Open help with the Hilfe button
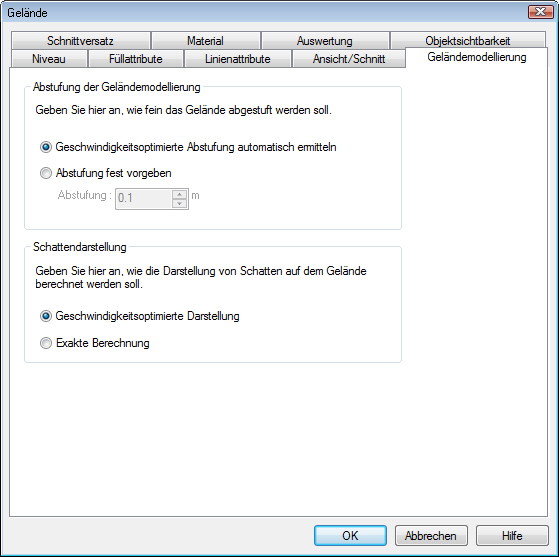The width and height of the screenshot is (559, 557). pos(512,535)
